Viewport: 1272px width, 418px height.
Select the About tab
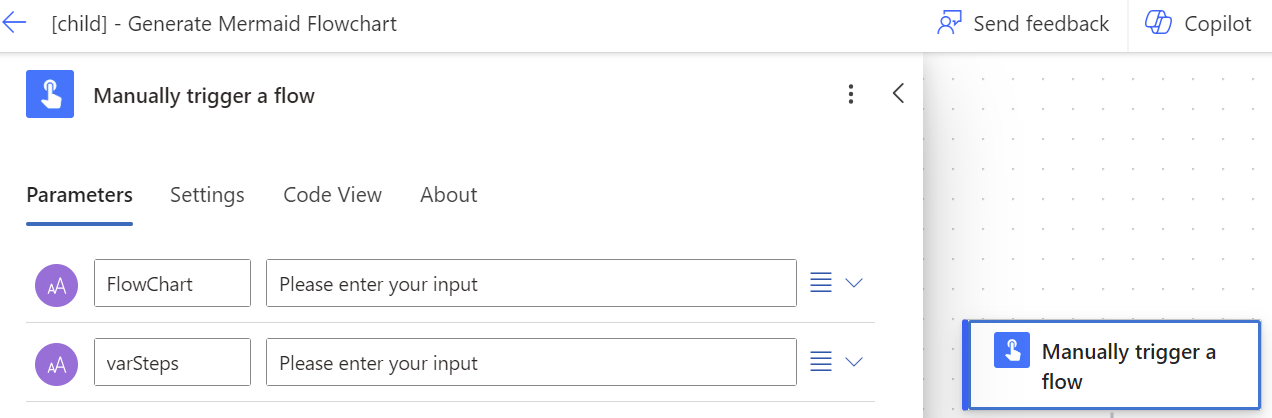[448, 195]
